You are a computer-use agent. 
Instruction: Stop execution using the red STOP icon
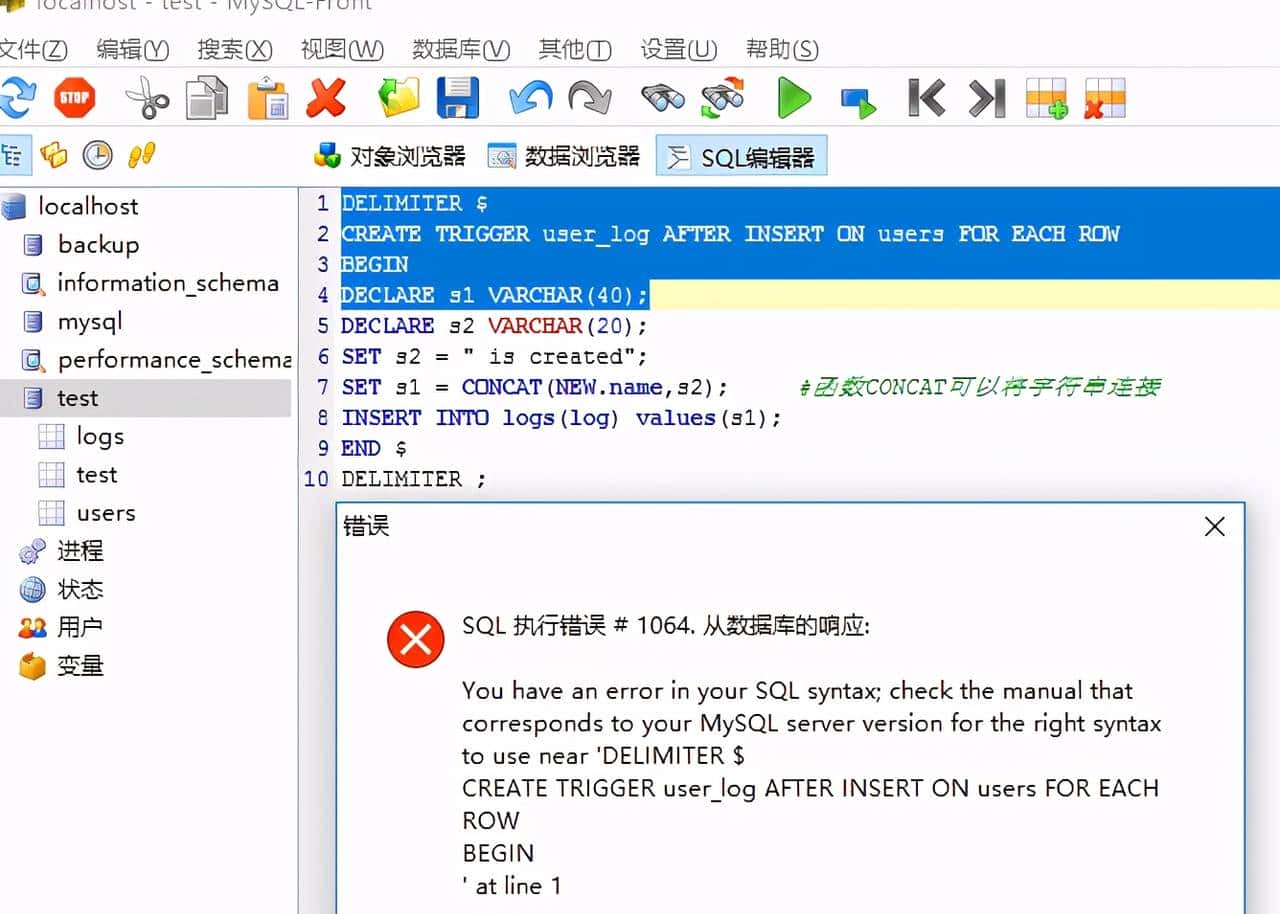(x=74, y=97)
